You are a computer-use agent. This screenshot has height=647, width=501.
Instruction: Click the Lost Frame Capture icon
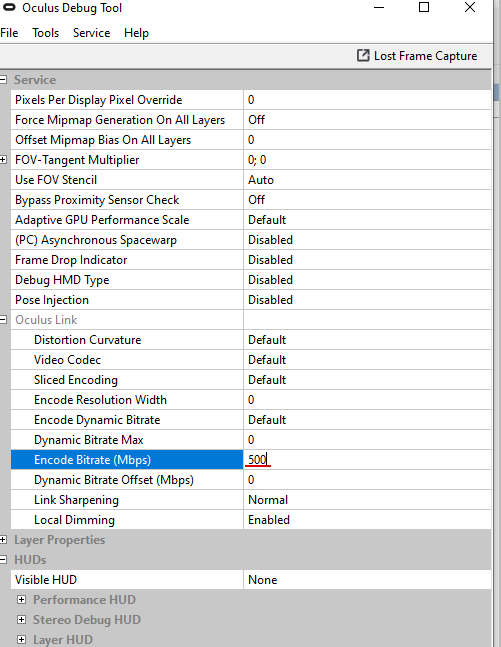tap(363, 55)
